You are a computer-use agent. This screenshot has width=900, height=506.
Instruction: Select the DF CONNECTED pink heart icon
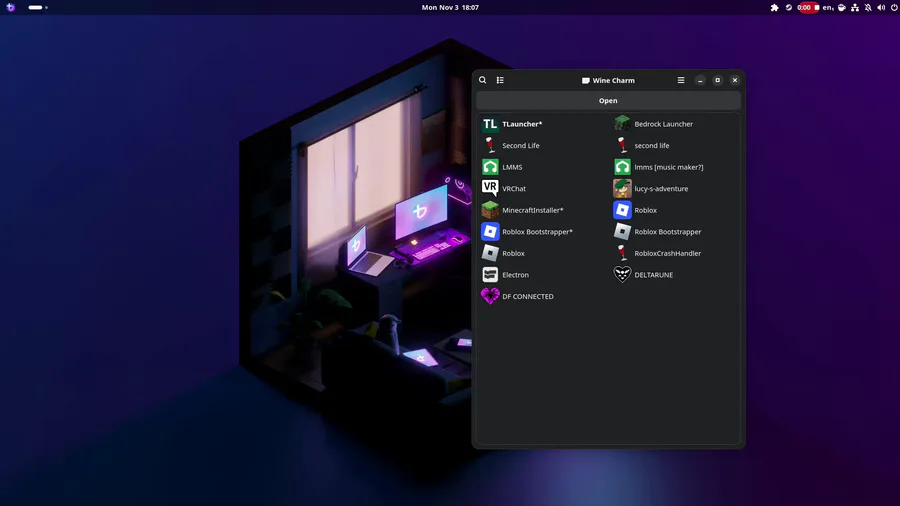tap(490, 296)
